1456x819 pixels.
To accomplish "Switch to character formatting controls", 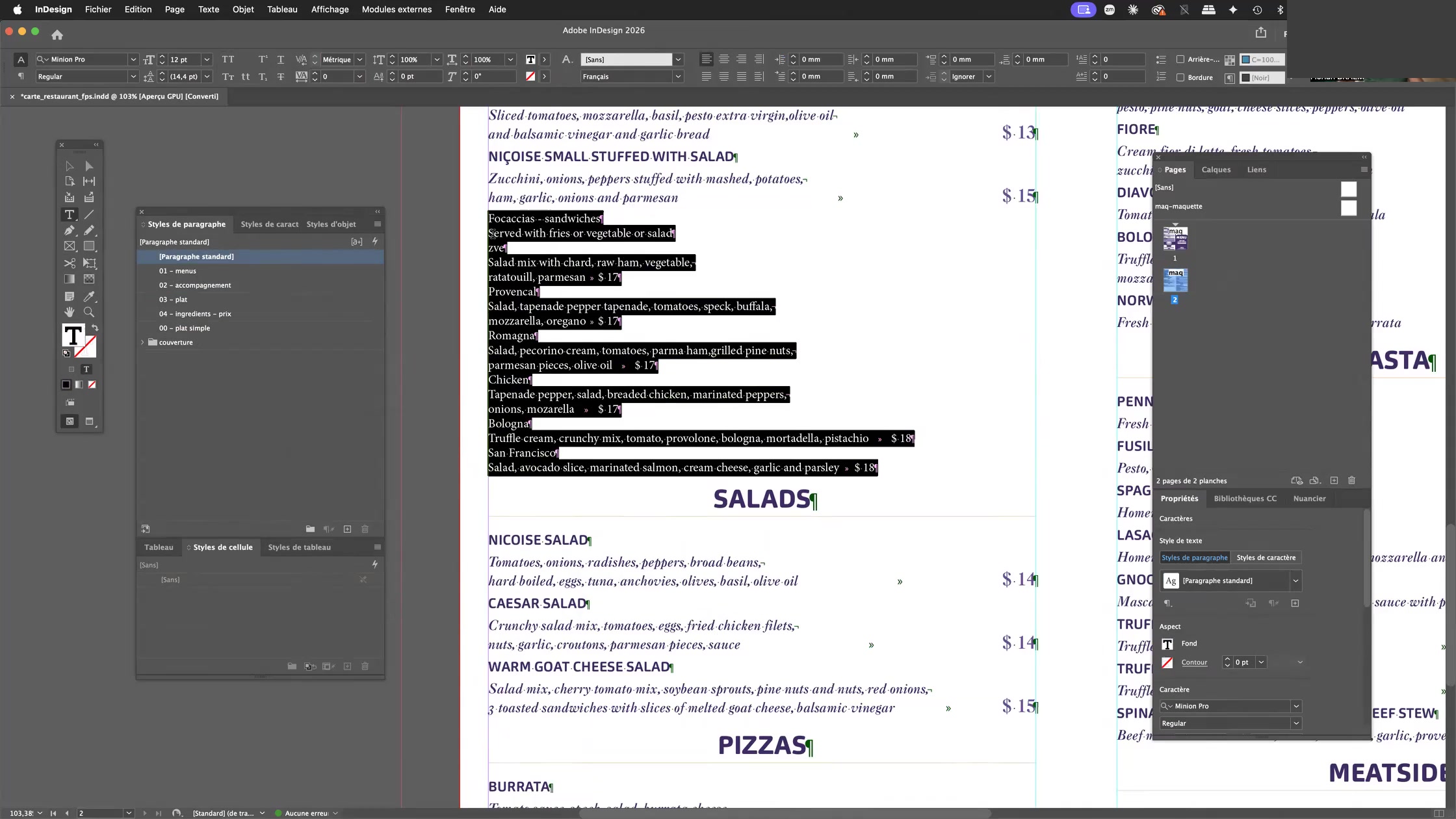I will pos(21,59).
